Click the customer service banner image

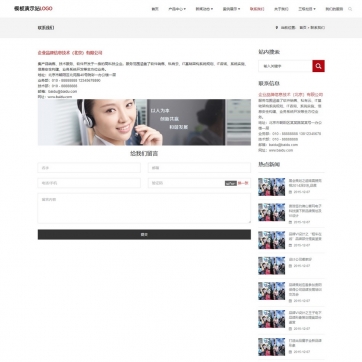point(144,122)
